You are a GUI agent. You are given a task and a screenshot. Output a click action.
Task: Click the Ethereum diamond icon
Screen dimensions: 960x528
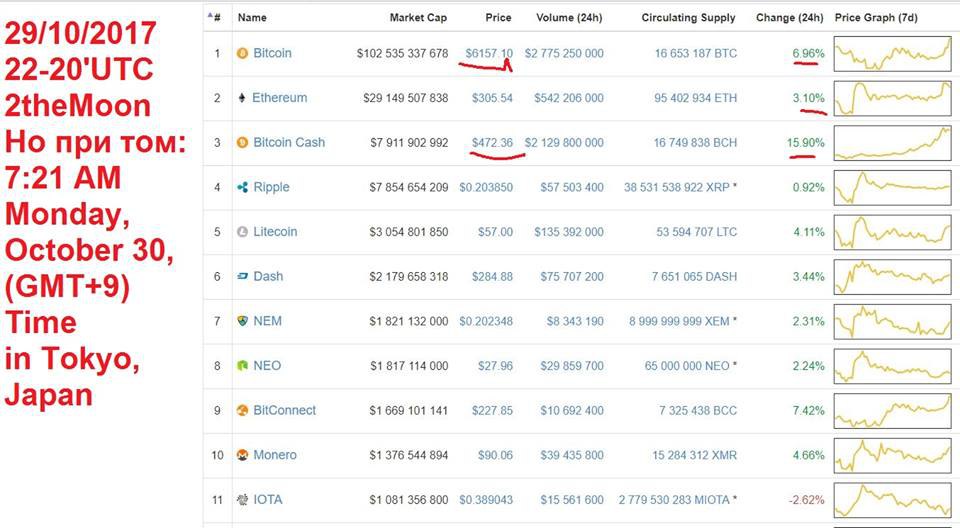tap(242, 98)
